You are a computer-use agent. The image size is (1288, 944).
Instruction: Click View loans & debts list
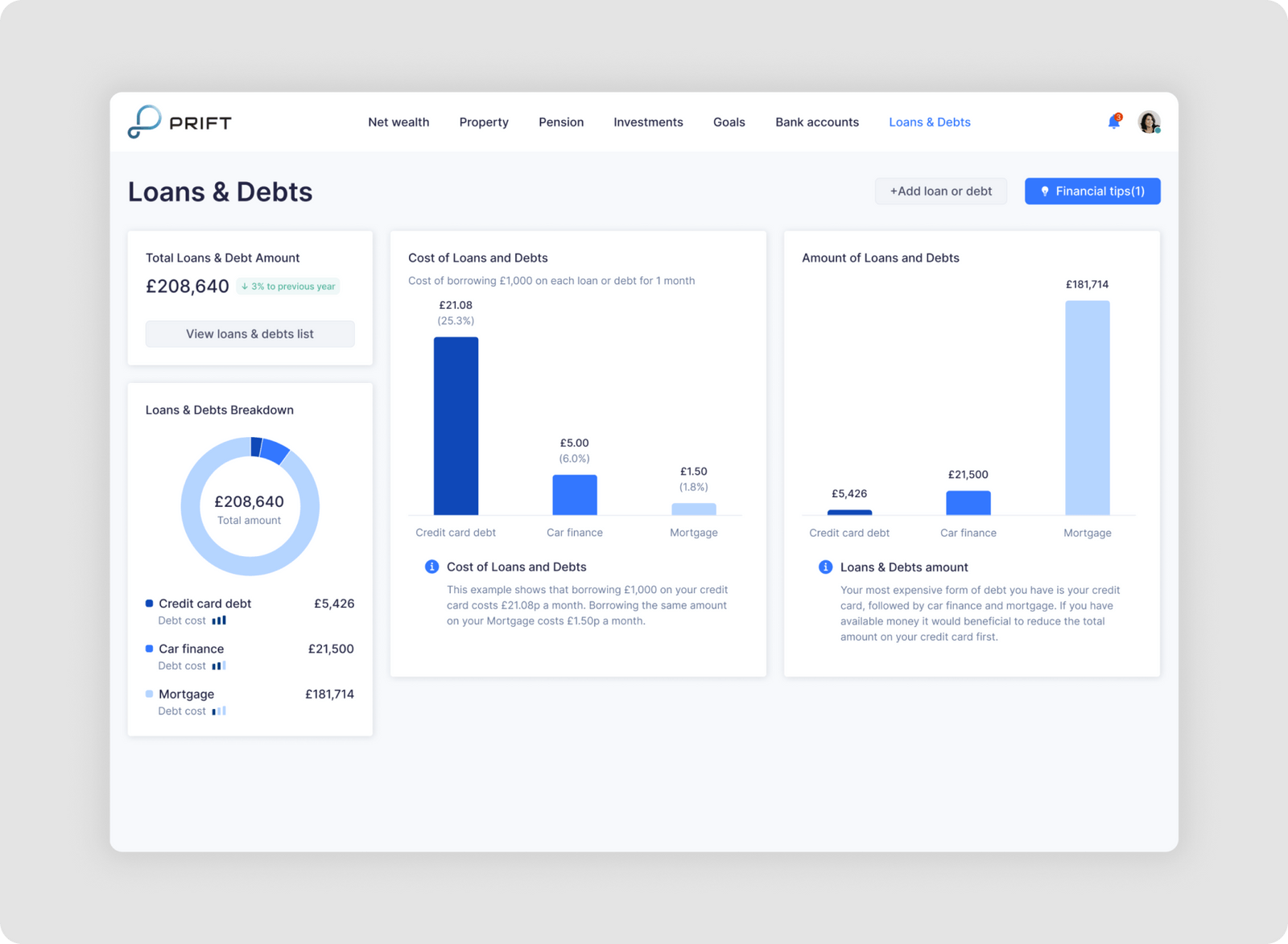click(x=250, y=333)
